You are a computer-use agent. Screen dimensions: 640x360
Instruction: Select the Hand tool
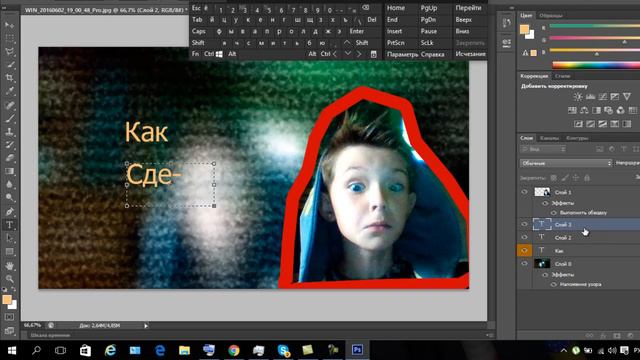coord(9,265)
